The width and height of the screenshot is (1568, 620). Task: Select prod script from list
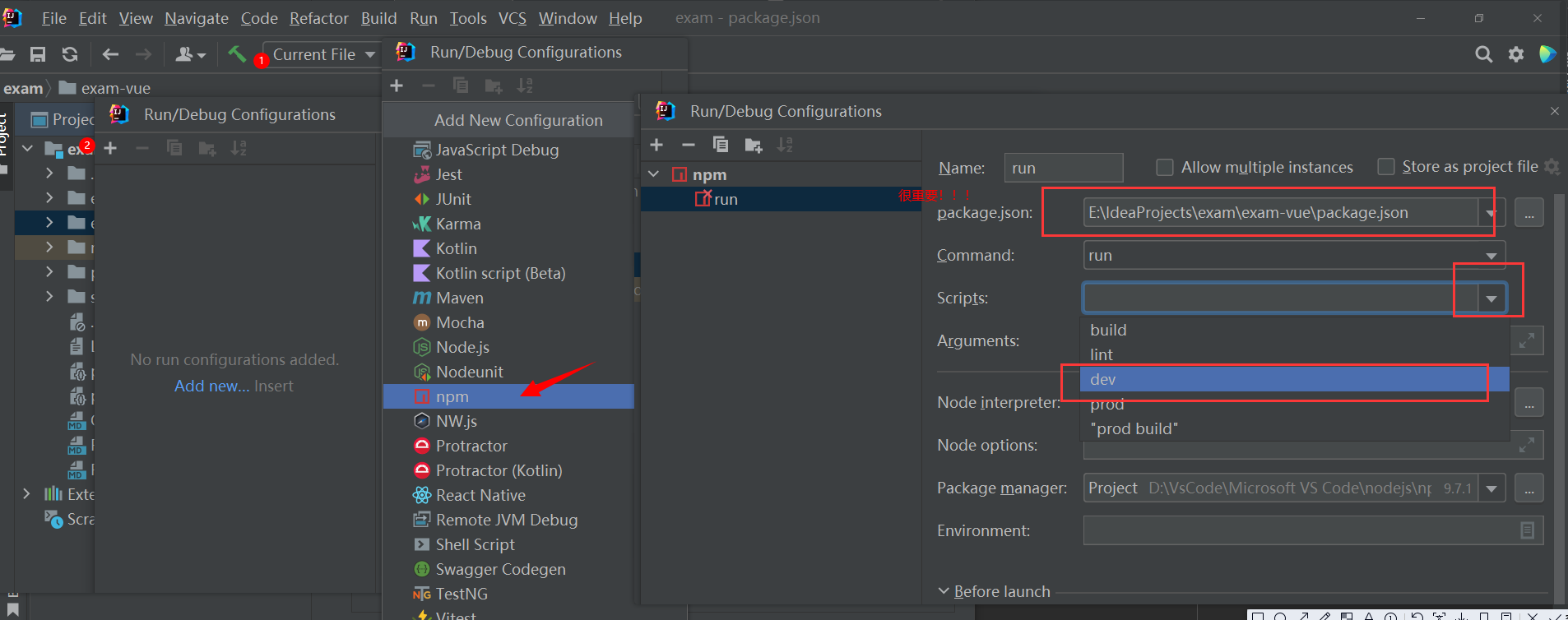pyautogui.click(x=1294, y=404)
